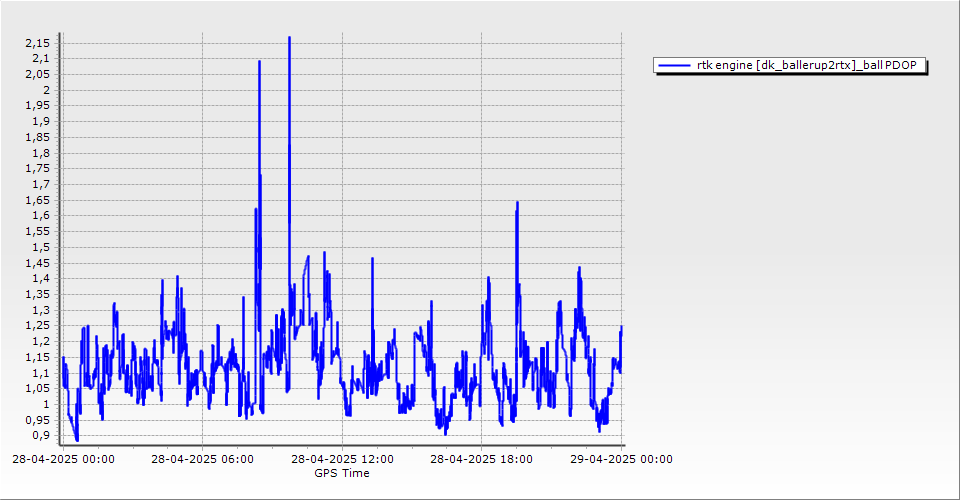Click y-axis value '1,05'
This screenshot has width=960, height=500.
(x=37, y=389)
